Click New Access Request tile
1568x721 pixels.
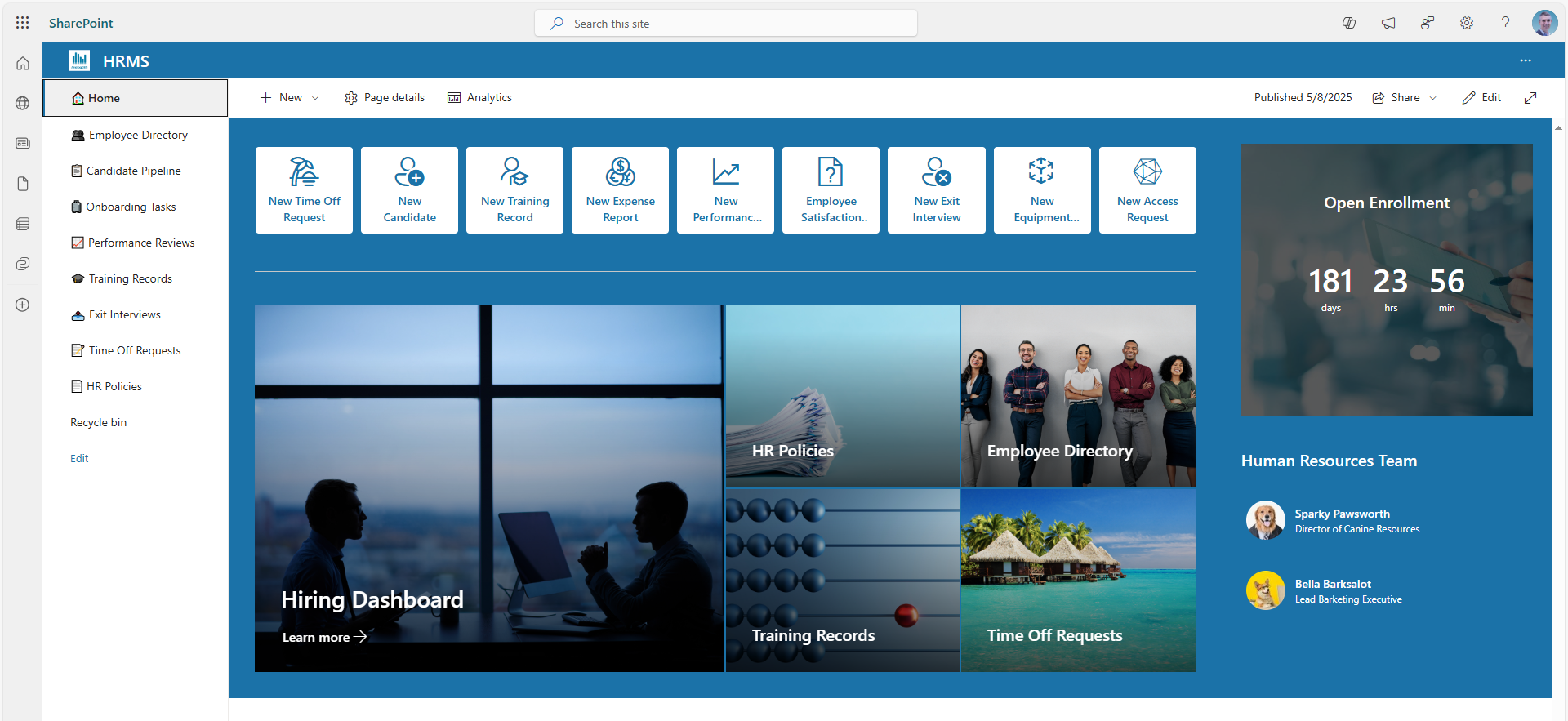pos(1147,190)
